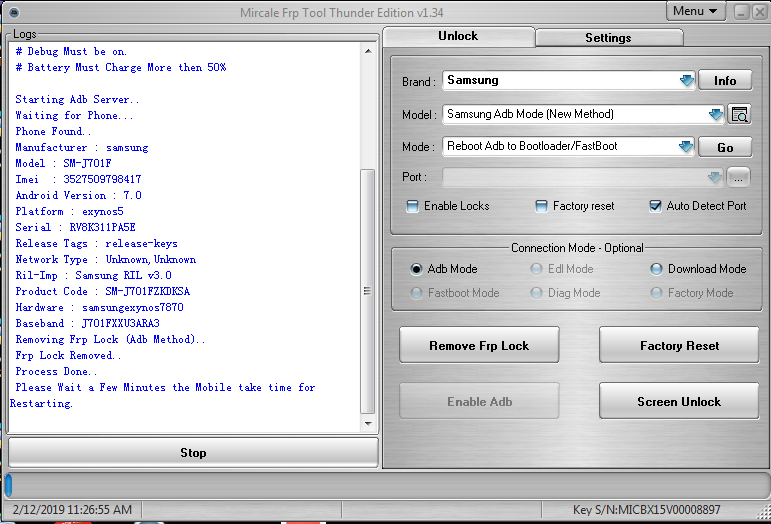Click the Go button

click(725, 147)
